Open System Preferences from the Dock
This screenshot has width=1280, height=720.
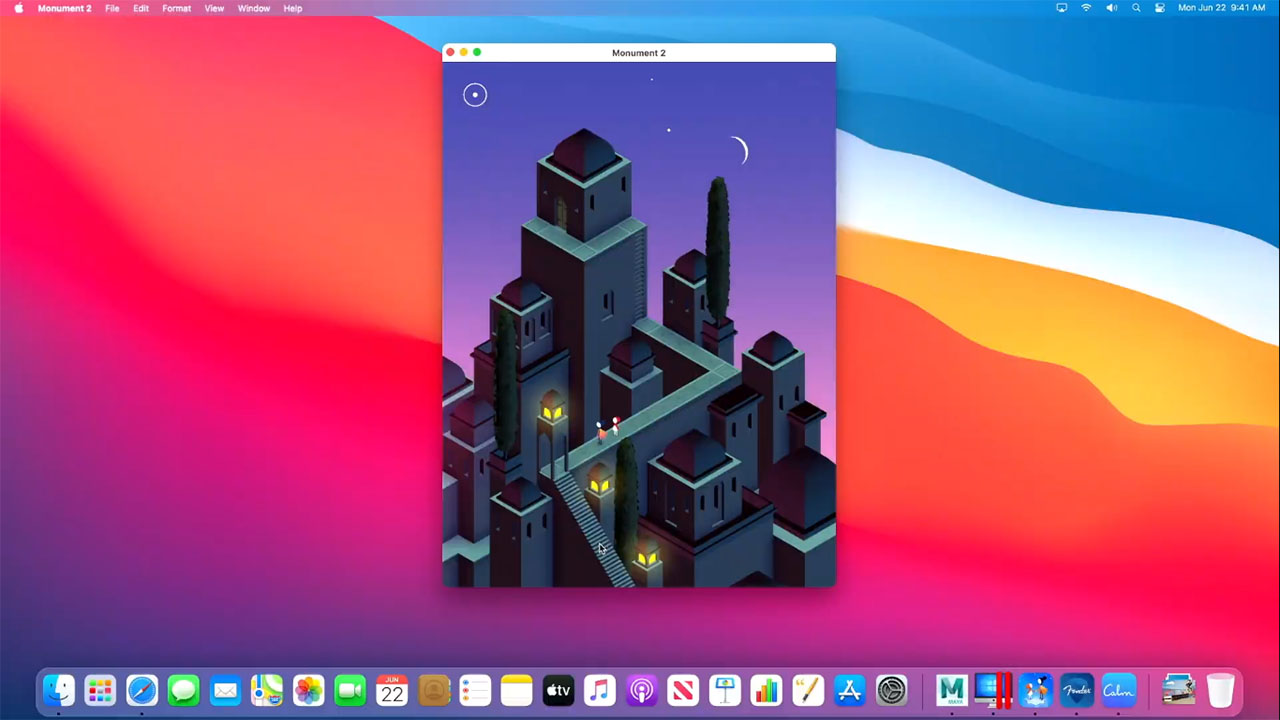(x=891, y=690)
